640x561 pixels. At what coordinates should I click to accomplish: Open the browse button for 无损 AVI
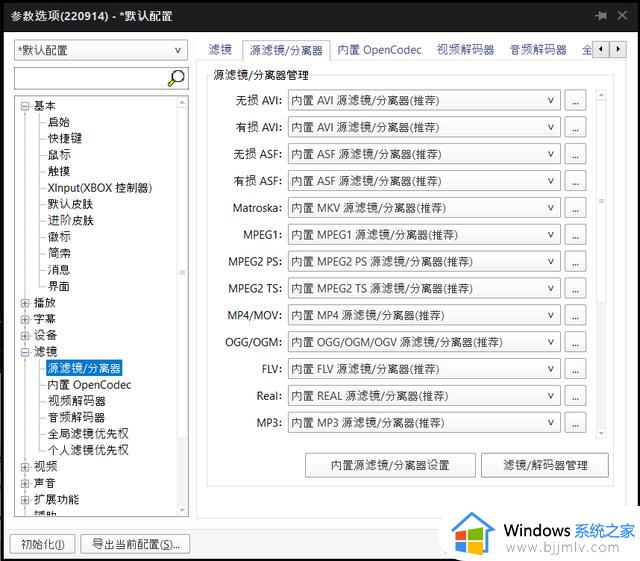click(575, 100)
